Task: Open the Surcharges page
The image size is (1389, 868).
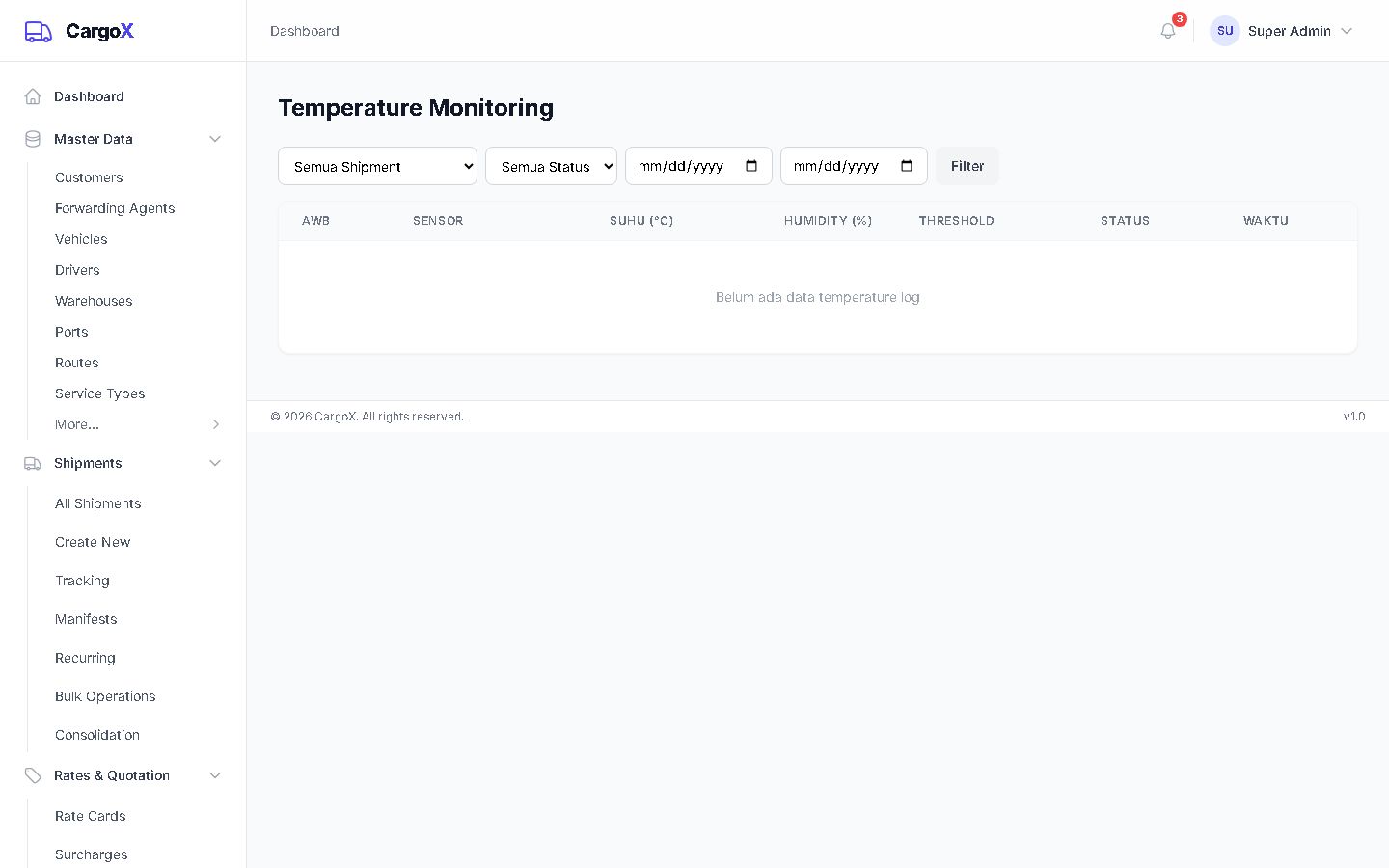Action: point(92,854)
